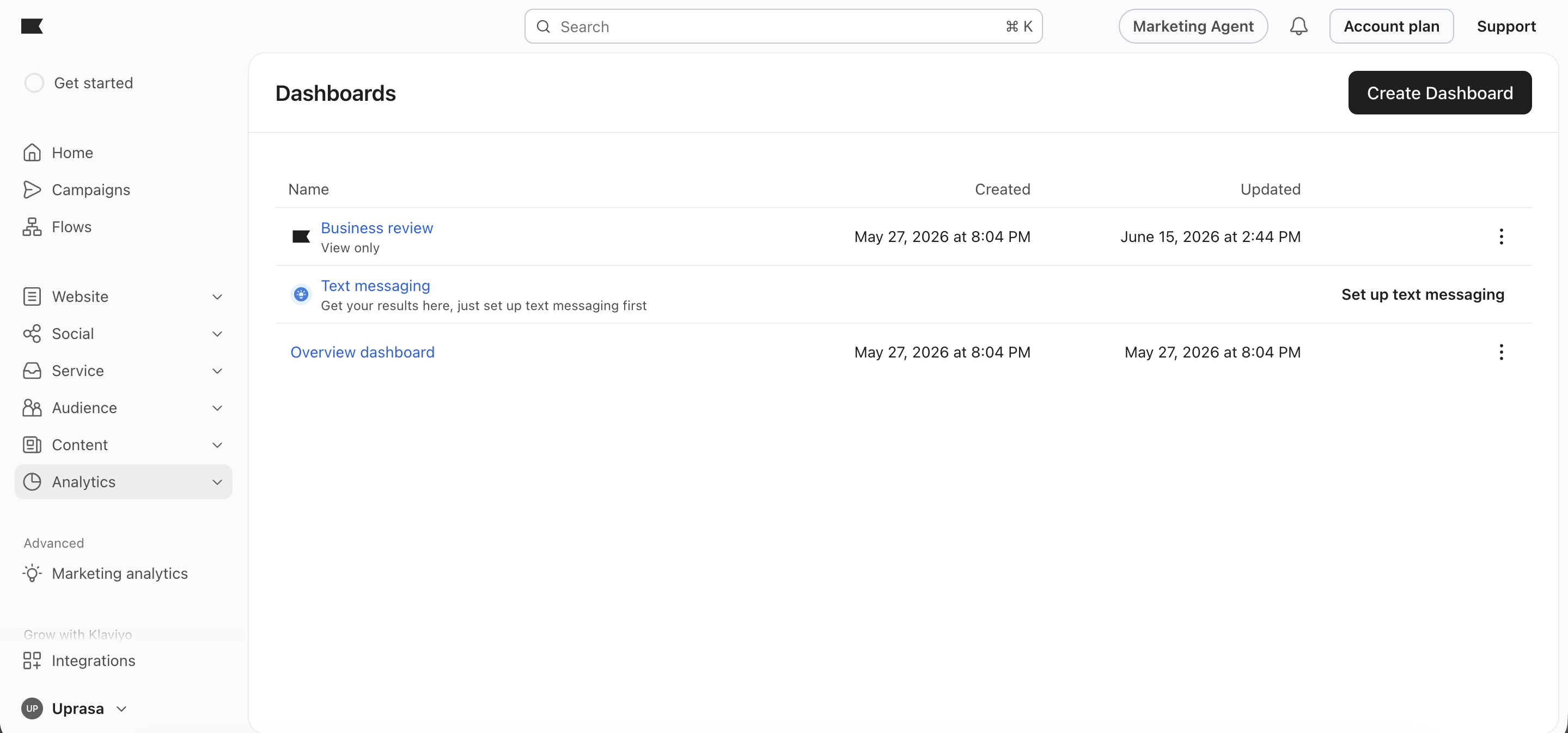Click the Get started progress circle
The image size is (1568, 733).
(x=34, y=83)
